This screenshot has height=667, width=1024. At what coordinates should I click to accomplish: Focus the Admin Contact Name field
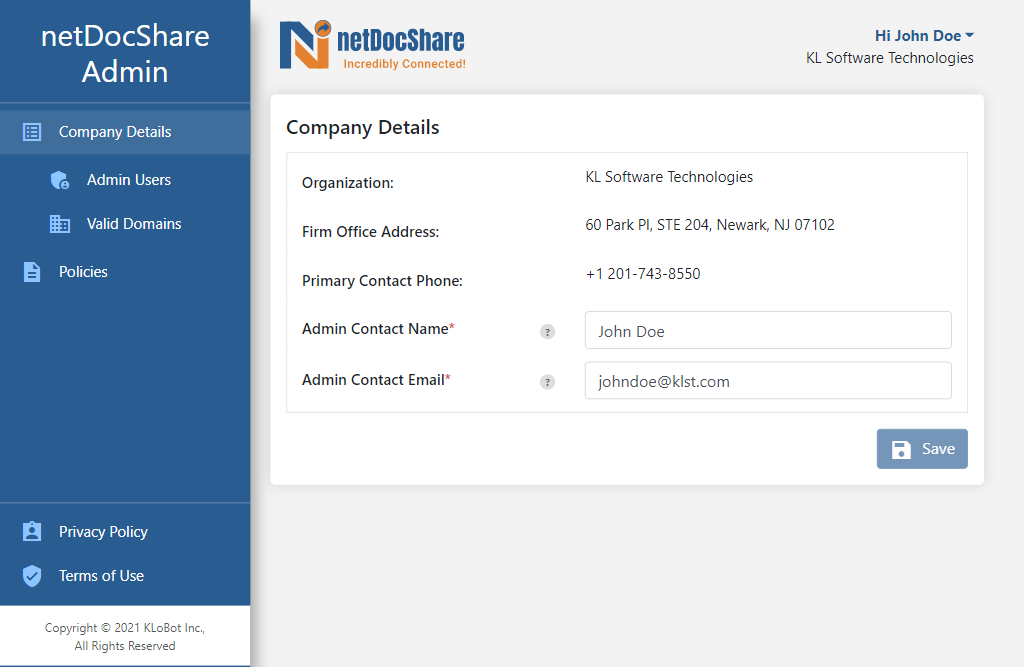click(x=768, y=330)
